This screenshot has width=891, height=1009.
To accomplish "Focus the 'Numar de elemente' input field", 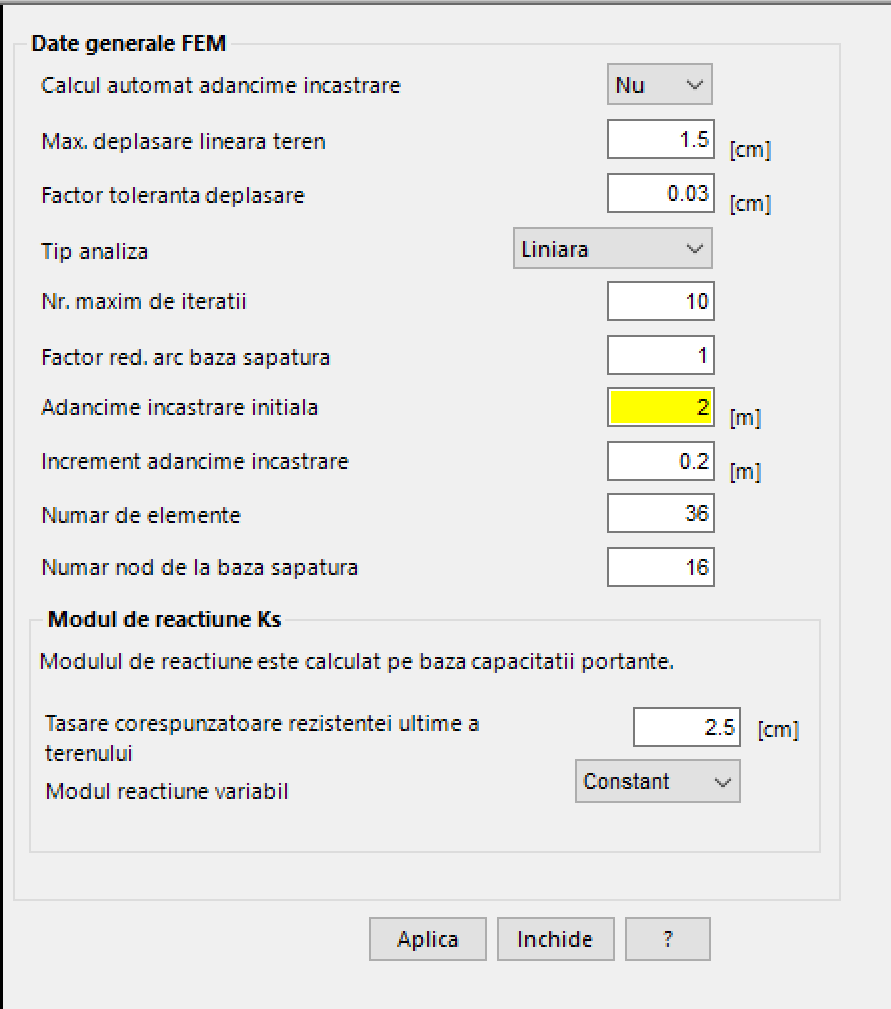I will pos(660,514).
